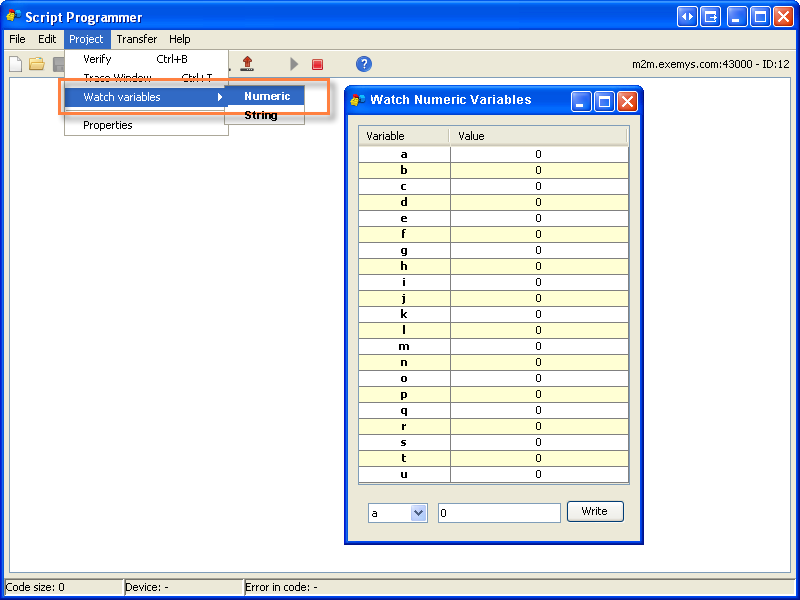This screenshot has height=600, width=800.
Task: Maximize the Watch Numeric Variables window
Action: (x=604, y=101)
